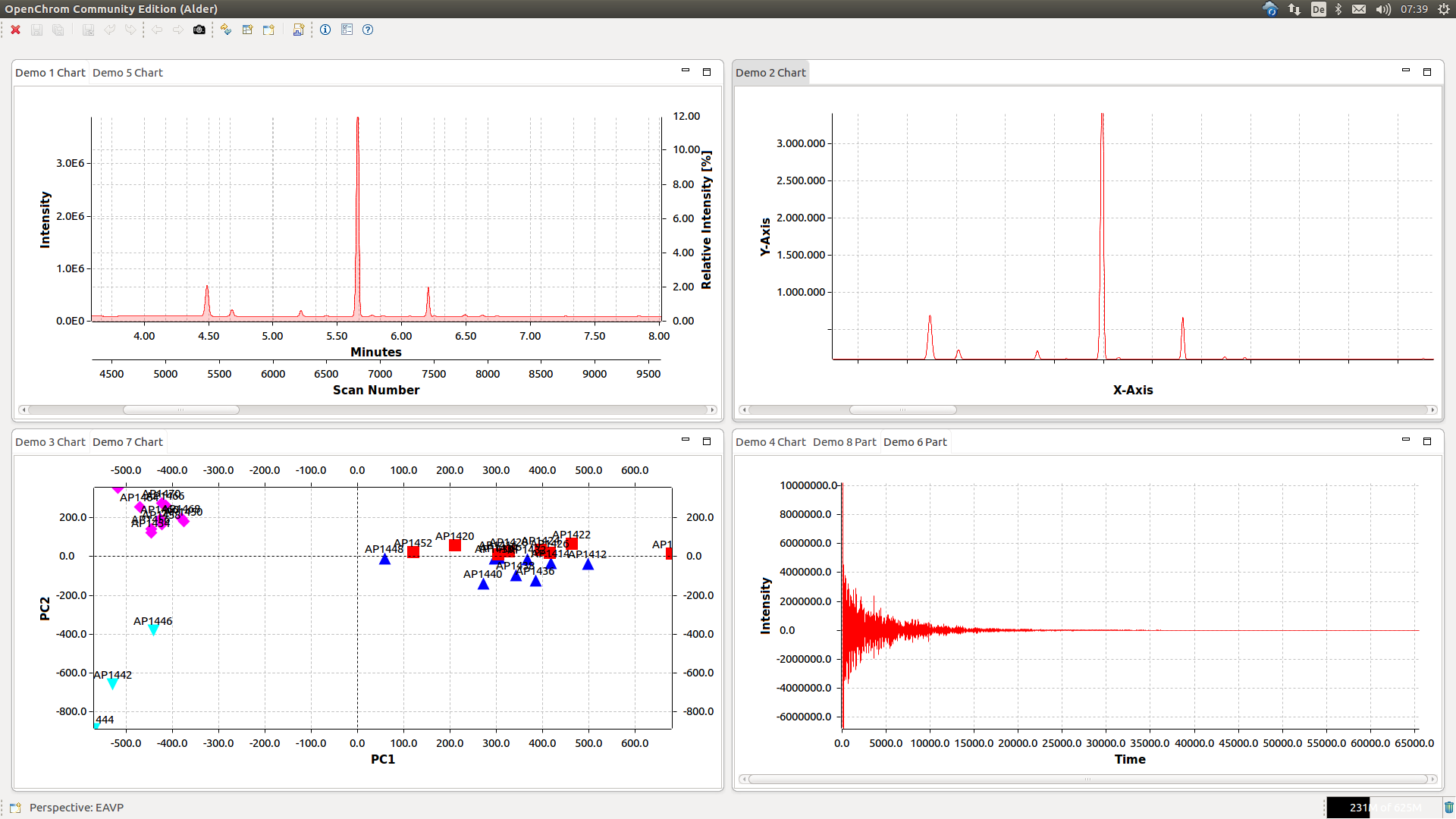The image size is (1456, 819).
Task: Maximize the Demo 4 Chart panel
Action: (1427, 441)
